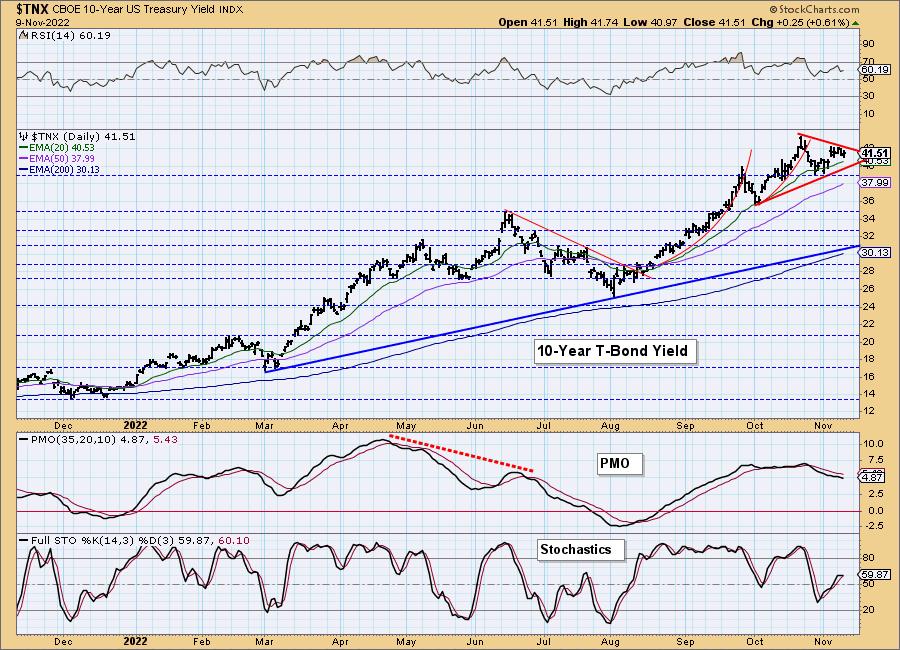Click the green up-arrow change indicator

coord(855,23)
